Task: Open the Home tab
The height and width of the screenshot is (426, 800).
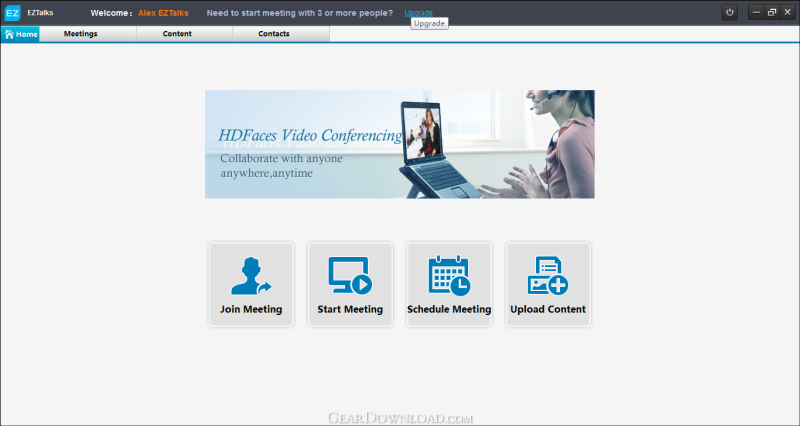Action: click(20, 34)
